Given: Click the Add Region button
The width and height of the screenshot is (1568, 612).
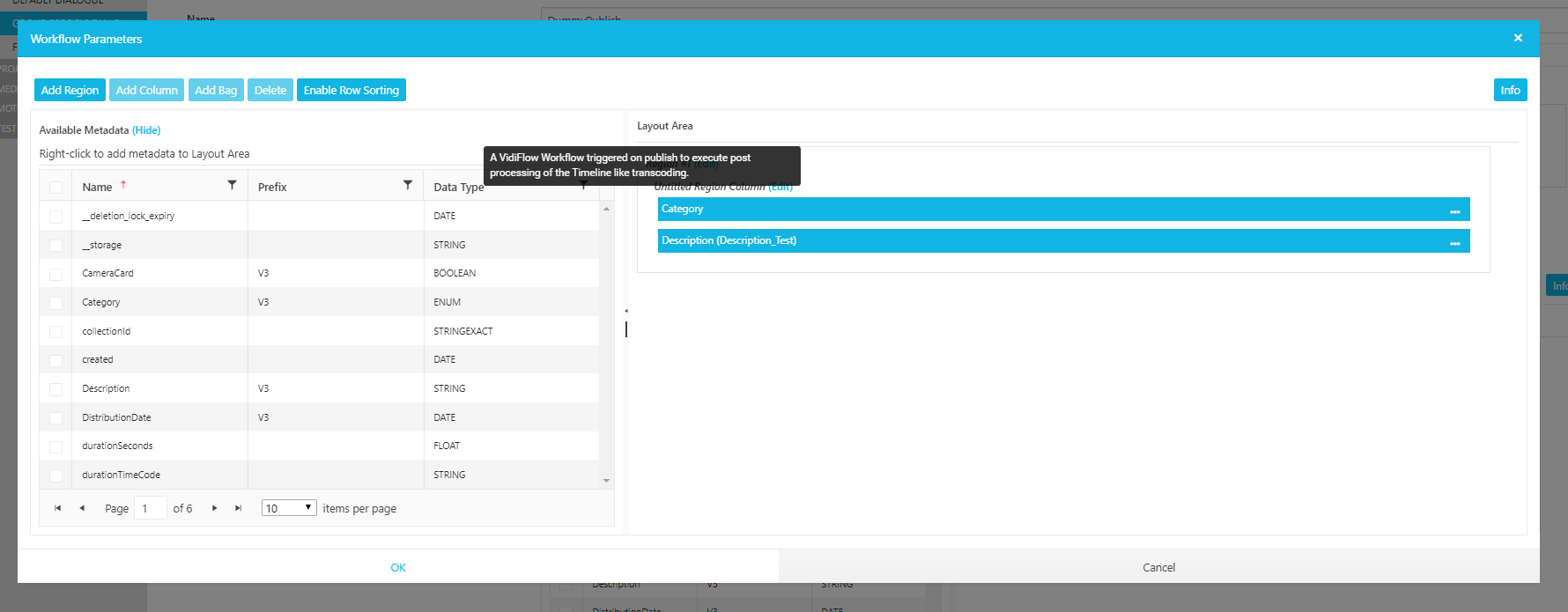Looking at the screenshot, I should pyautogui.click(x=70, y=90).
